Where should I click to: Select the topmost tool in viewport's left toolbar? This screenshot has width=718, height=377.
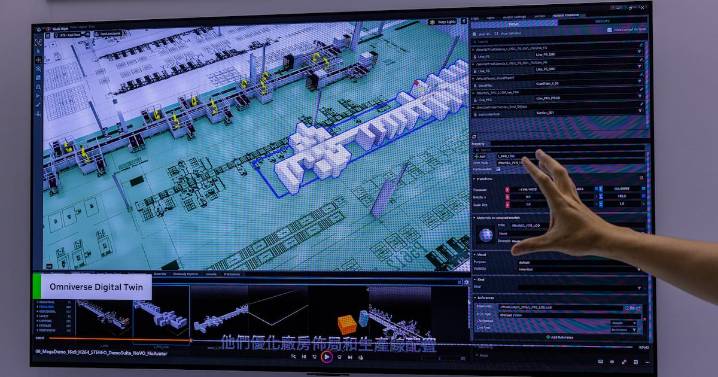point(38,42)
